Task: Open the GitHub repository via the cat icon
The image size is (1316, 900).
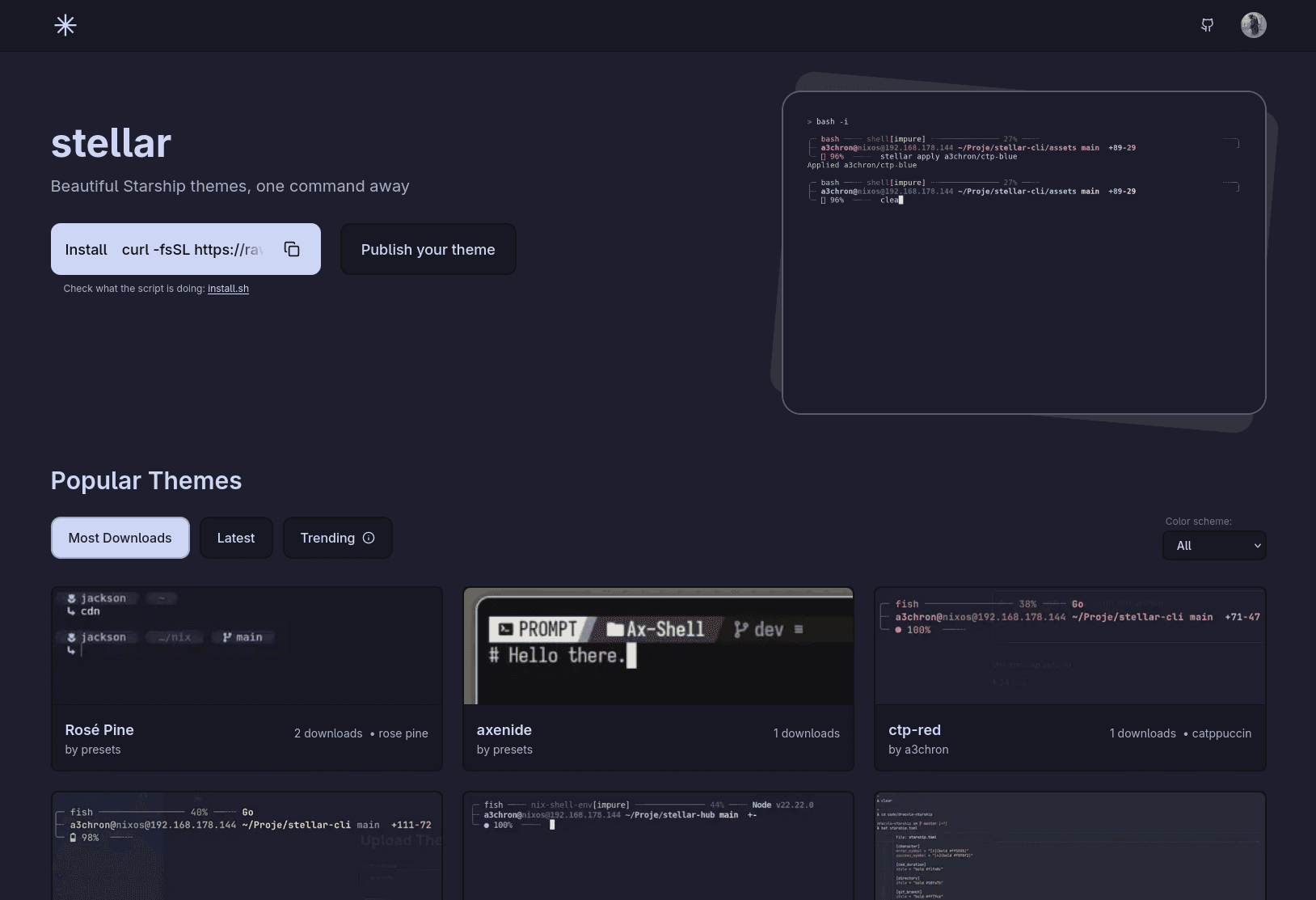Action: click(x=1207, y=25)
